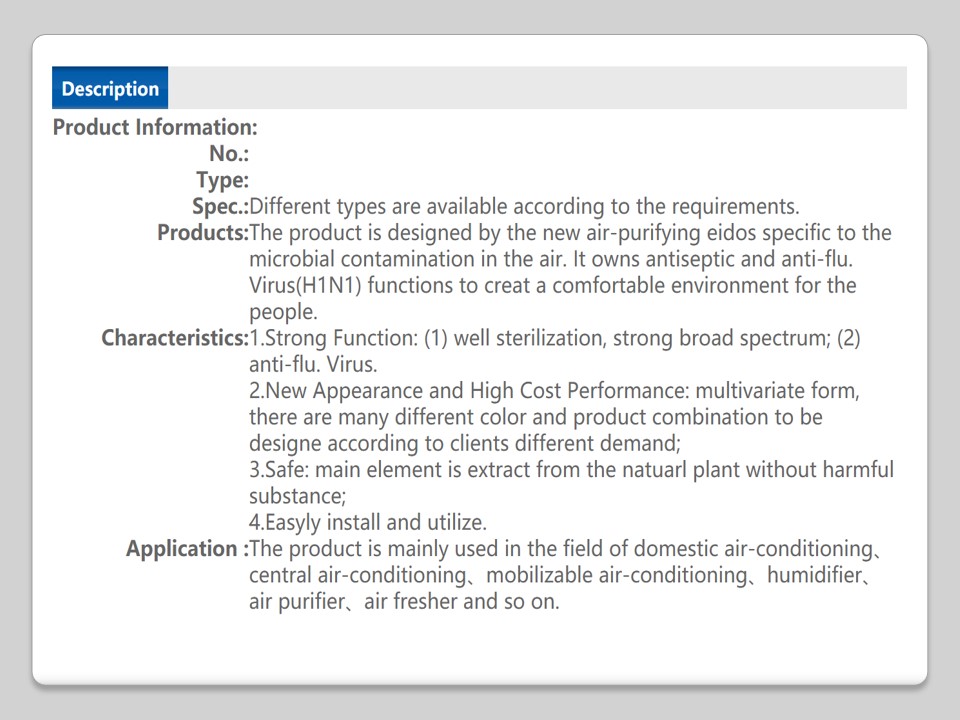Click the Application label
This screenshot has height=720, width=960.
click(x=187, y=549)
